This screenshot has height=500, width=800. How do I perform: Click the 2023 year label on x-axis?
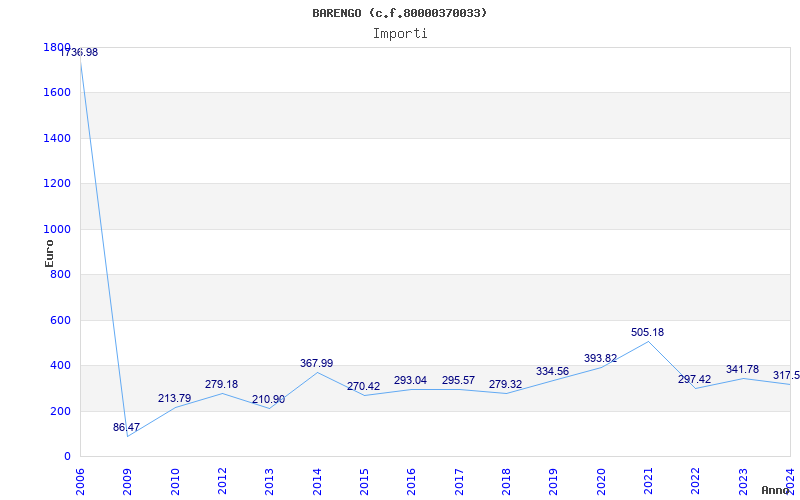(743, 482)
